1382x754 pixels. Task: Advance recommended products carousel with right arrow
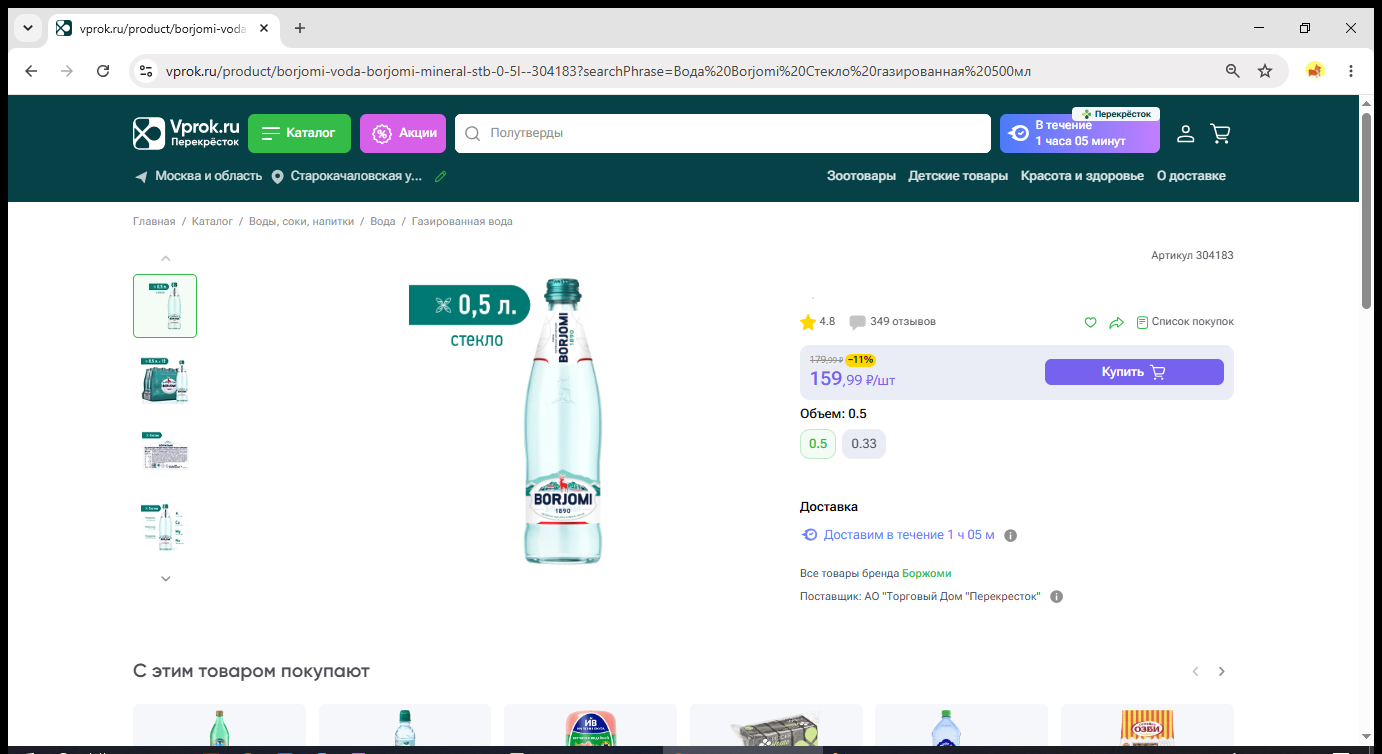click(1221, 672)
